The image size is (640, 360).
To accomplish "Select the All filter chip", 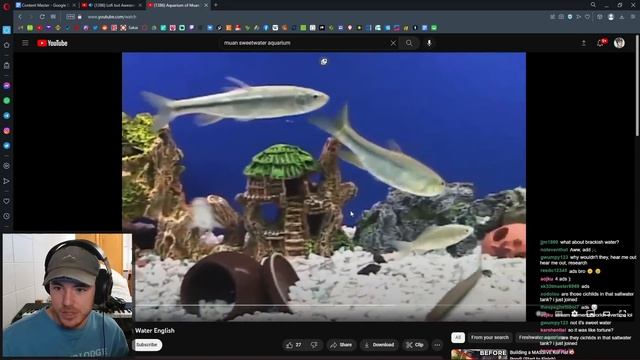I will (x=458, y=338).
